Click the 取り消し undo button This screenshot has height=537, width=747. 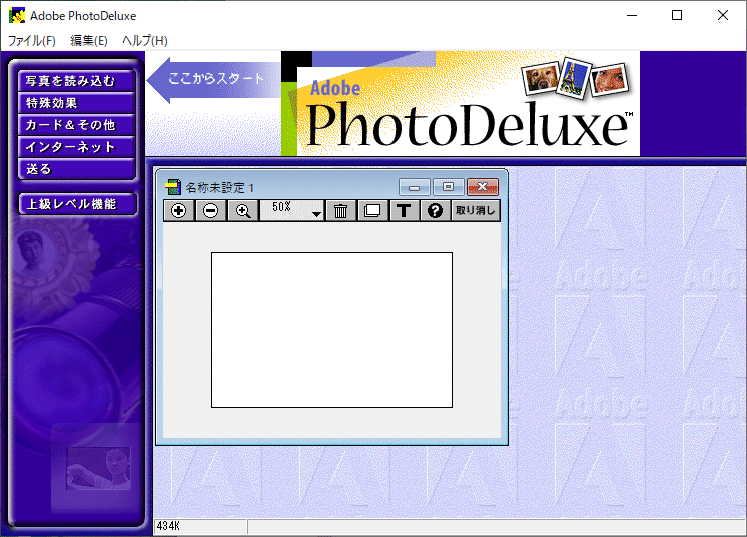pos(475,211)
